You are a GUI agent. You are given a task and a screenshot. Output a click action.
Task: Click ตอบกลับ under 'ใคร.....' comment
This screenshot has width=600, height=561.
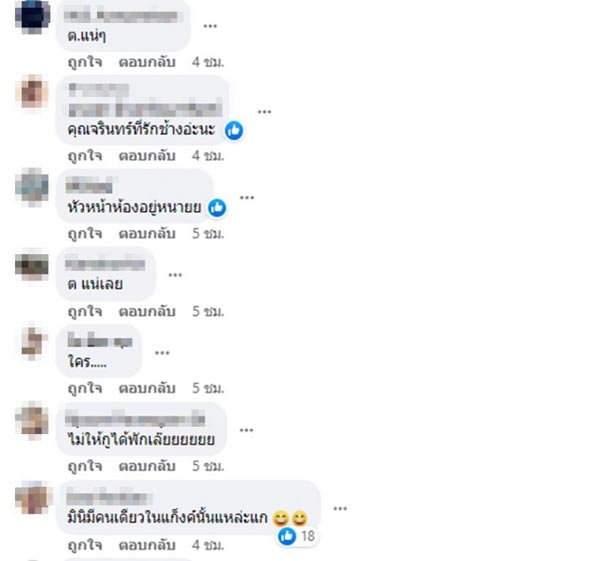(147, 388)
